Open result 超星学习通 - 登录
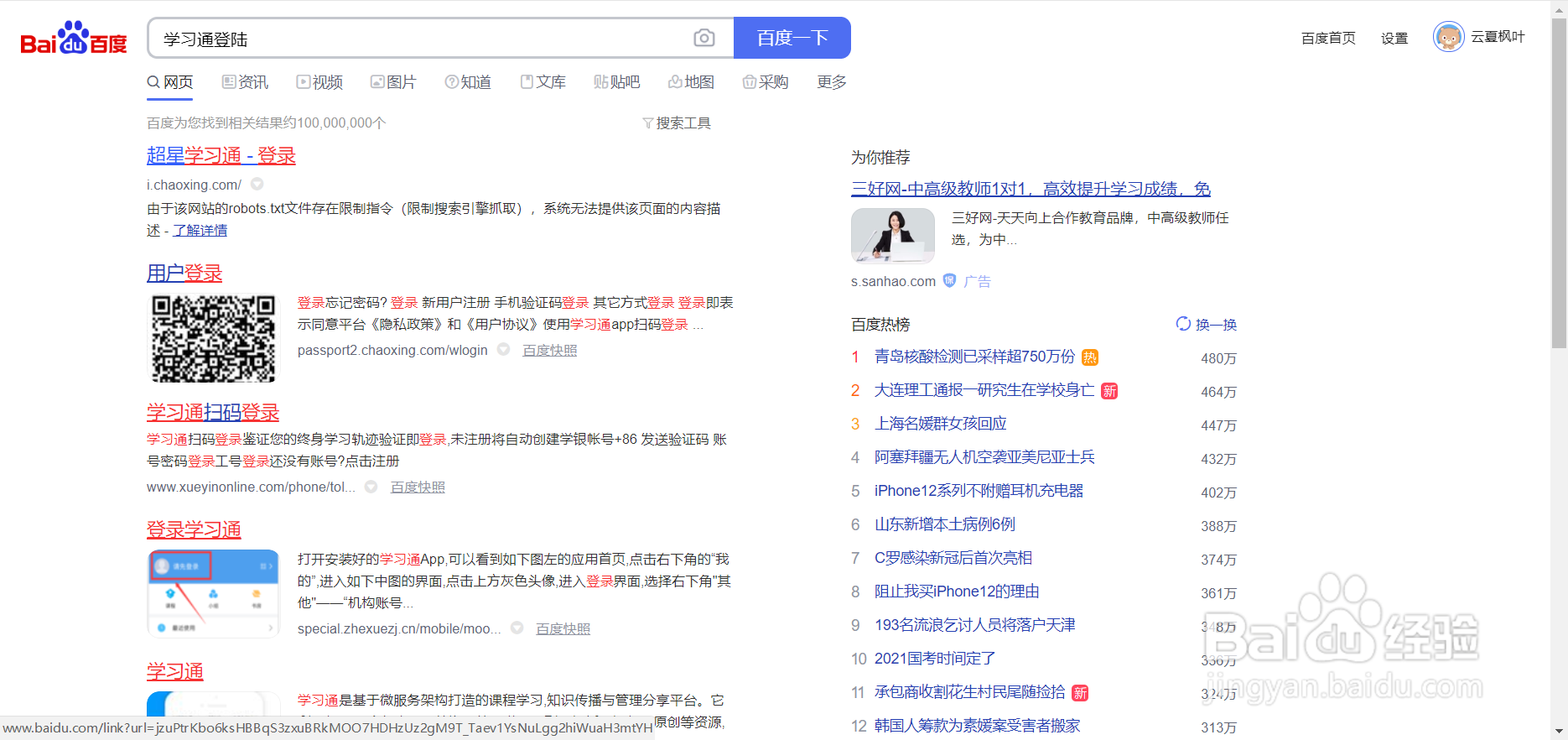1568x740 pixels. [x=221, y=156]
